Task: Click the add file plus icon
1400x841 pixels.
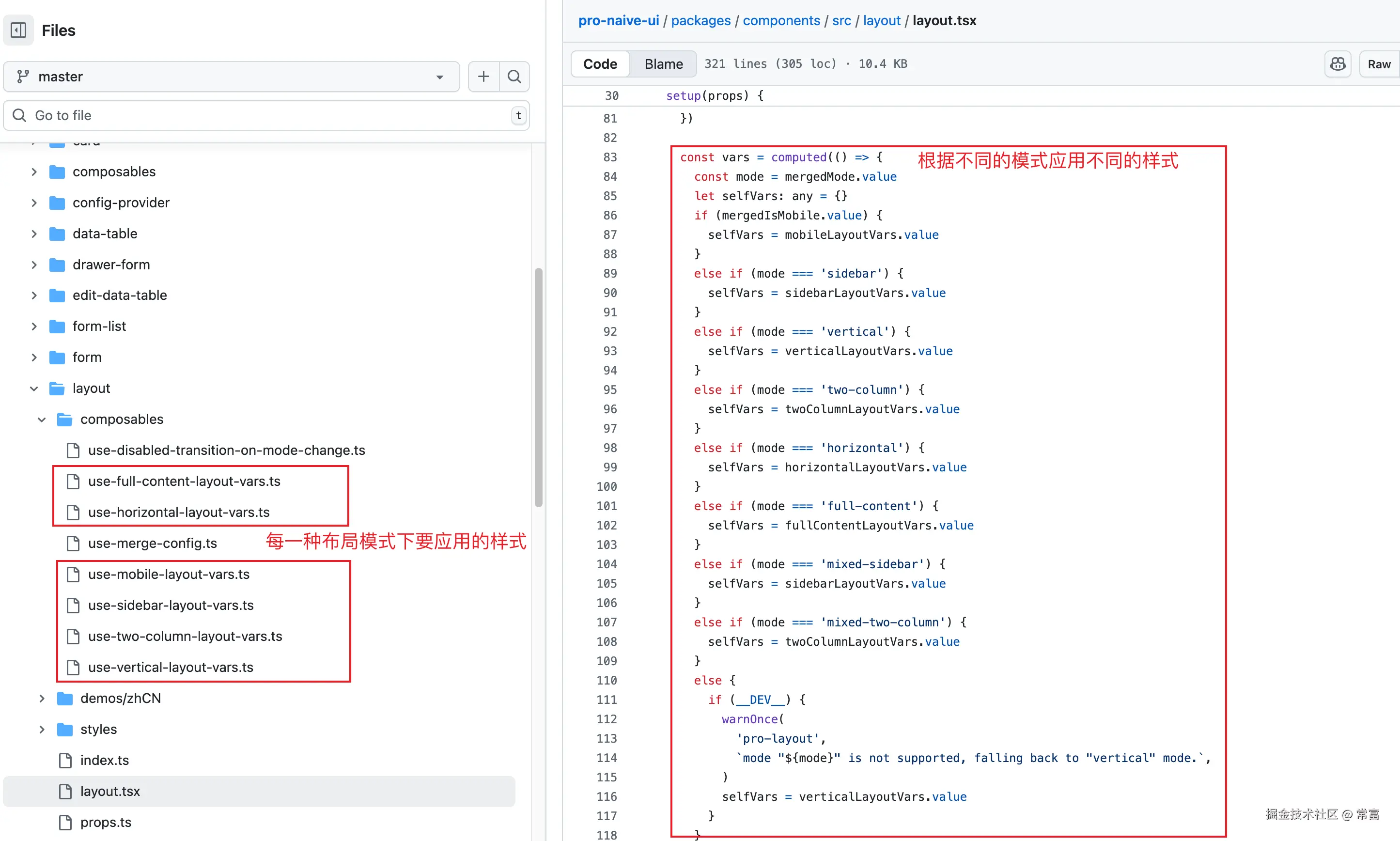Action: (483, 77)
